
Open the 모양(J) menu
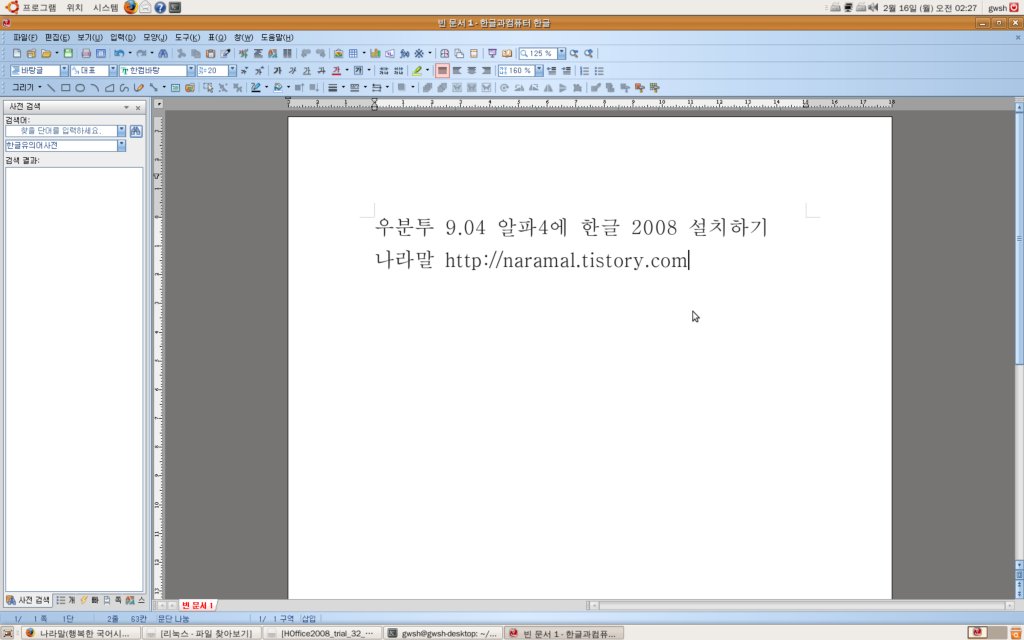tap(155, 38)
